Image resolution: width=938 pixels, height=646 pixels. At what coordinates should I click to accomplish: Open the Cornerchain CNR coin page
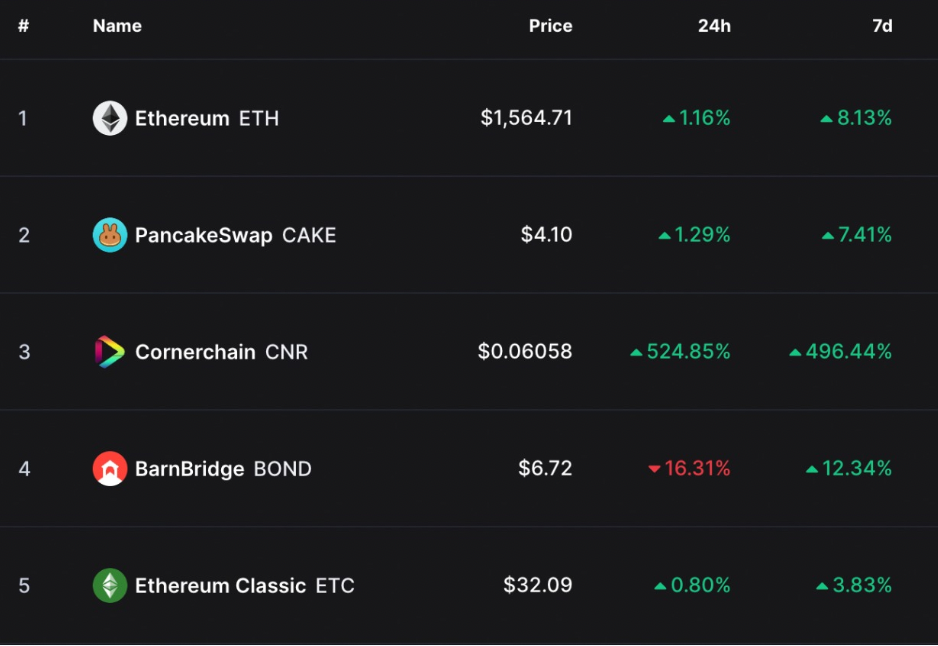[221, 352]
